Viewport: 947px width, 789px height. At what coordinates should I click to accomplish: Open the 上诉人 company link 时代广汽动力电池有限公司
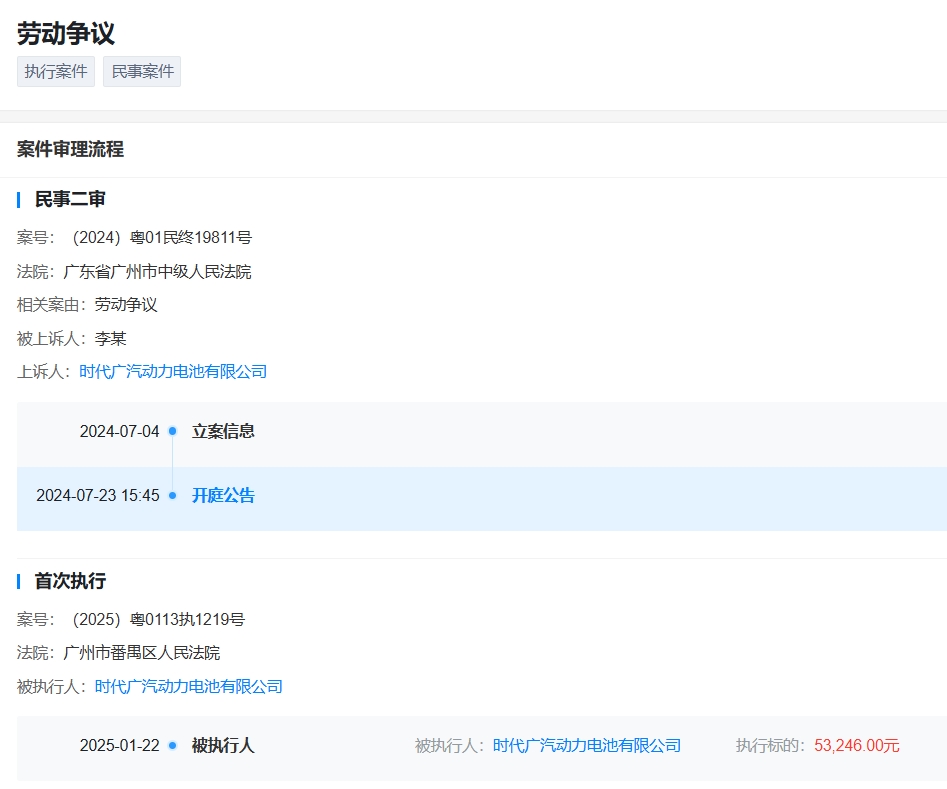pyautogui.click(x=173, y=372)
